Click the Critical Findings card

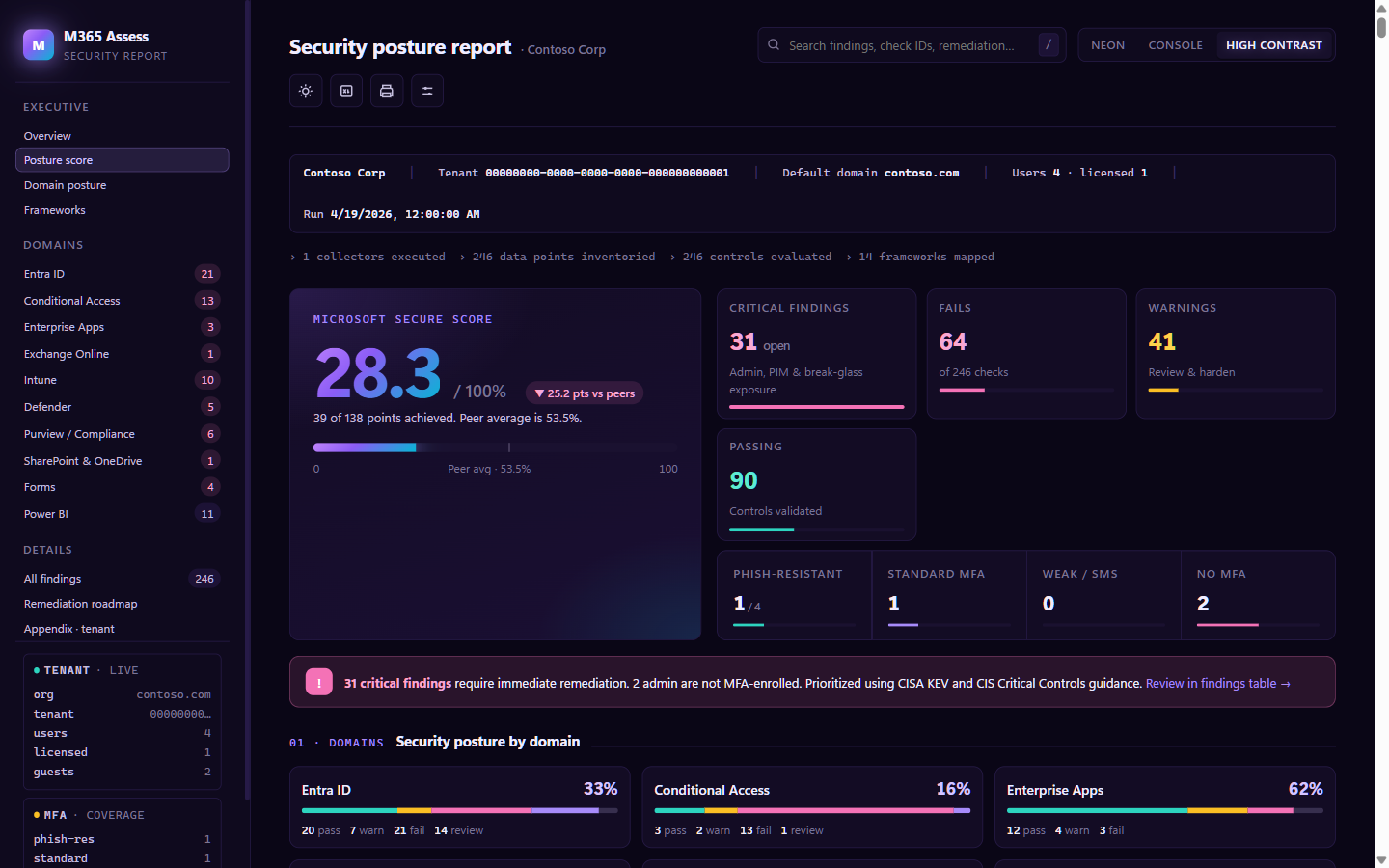click(816, 354)
